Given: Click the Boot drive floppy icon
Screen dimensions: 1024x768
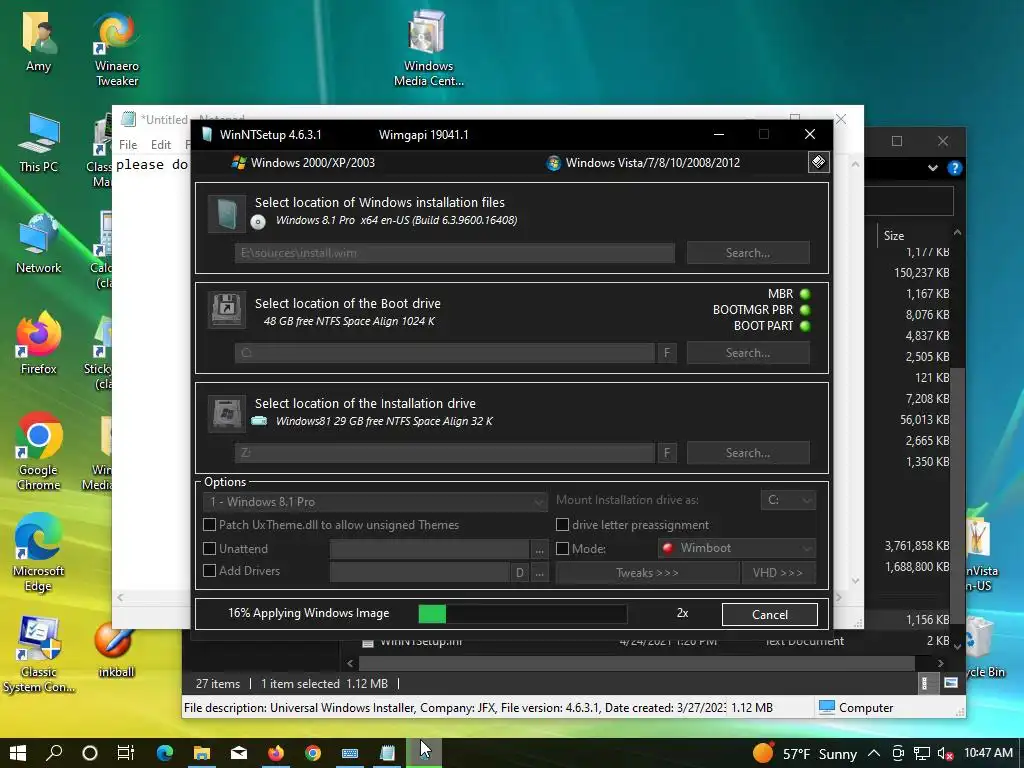Looking at the screenshot, I should pos(227,310).
